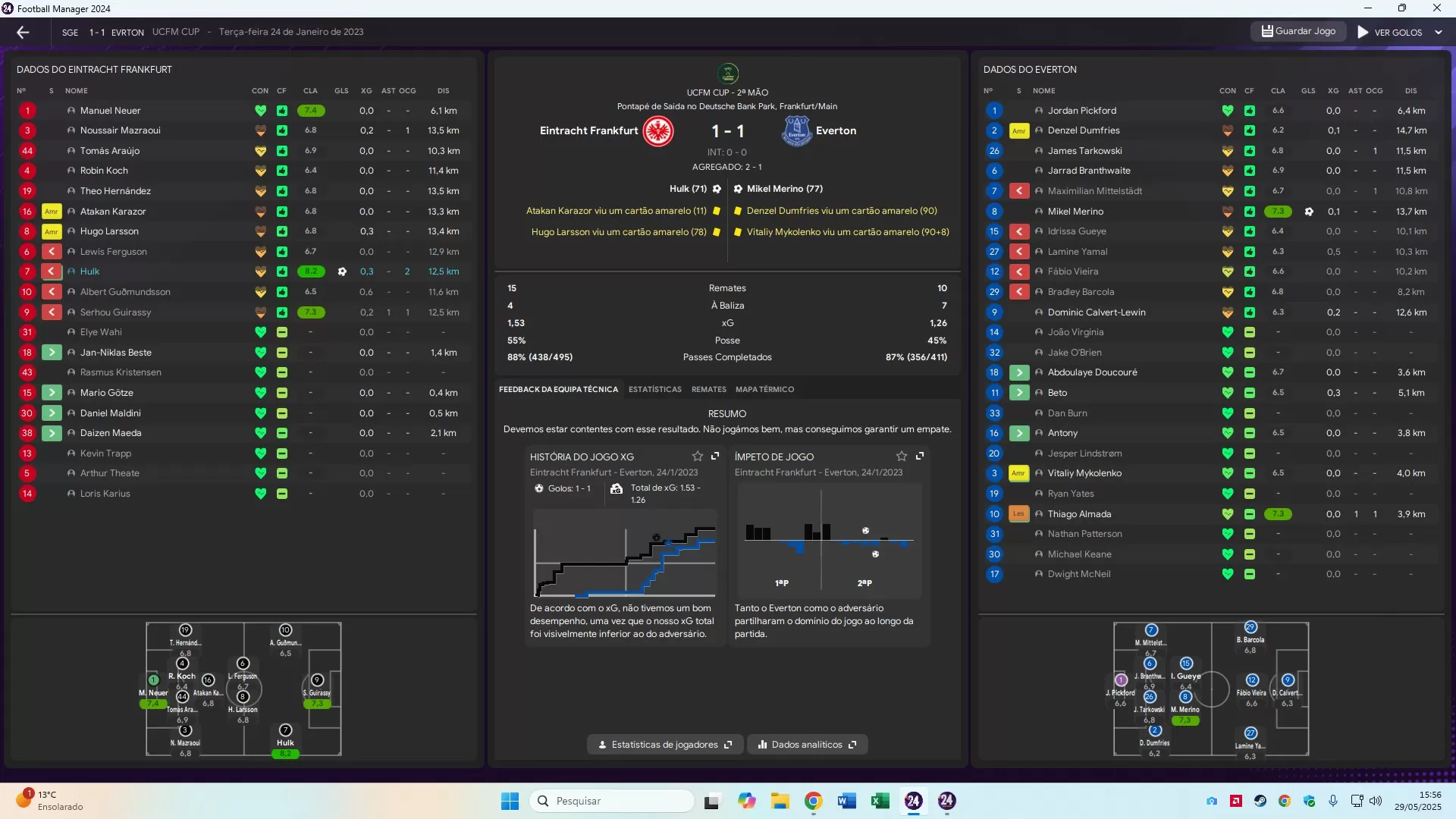Image resolution: width=1456 pixels, height=819 pixels.
Task: Click Hulk's marker on the Frankfurt pitch
Action: pos(285,730)
